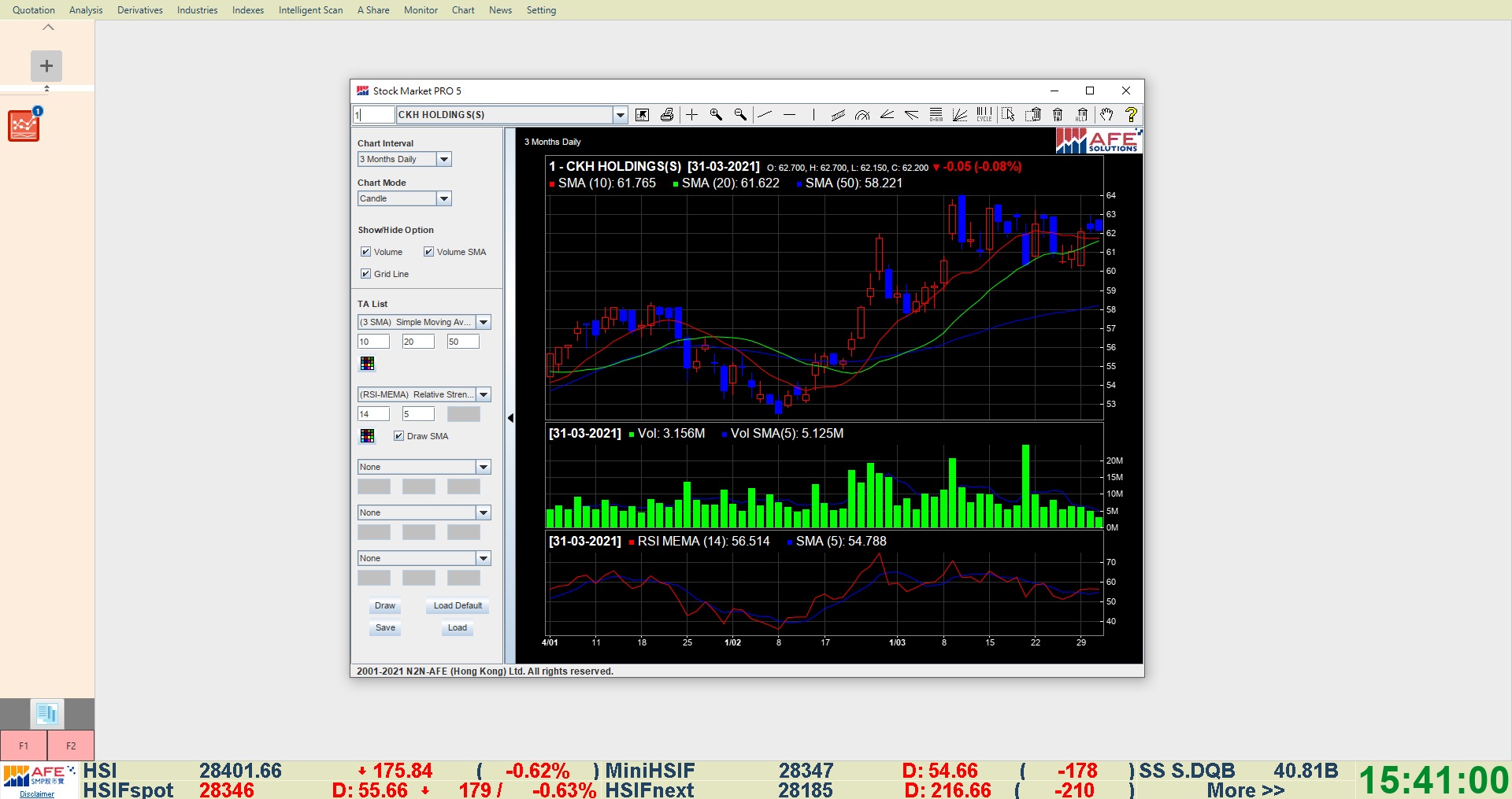
Task: Click the Load button
Action: pyautogui.click(x=458, y=628)
